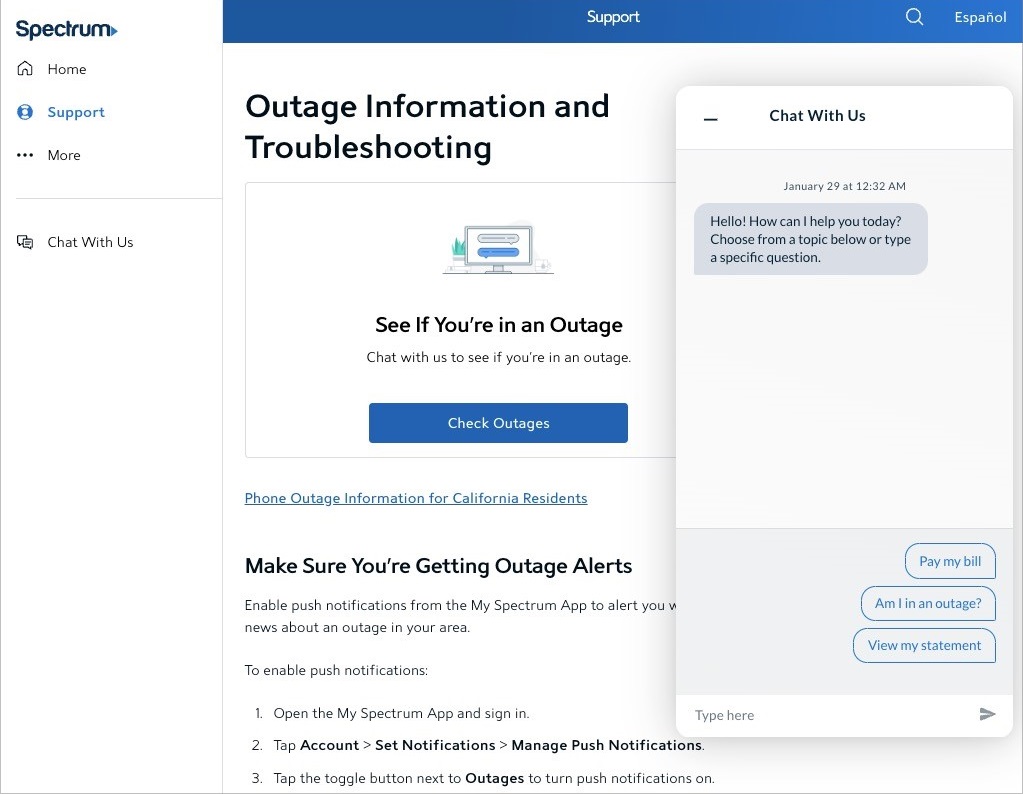This screenshot has height=794, width=1023.
Task: Click the Chat With Us panel title
Action: (817, 115)
